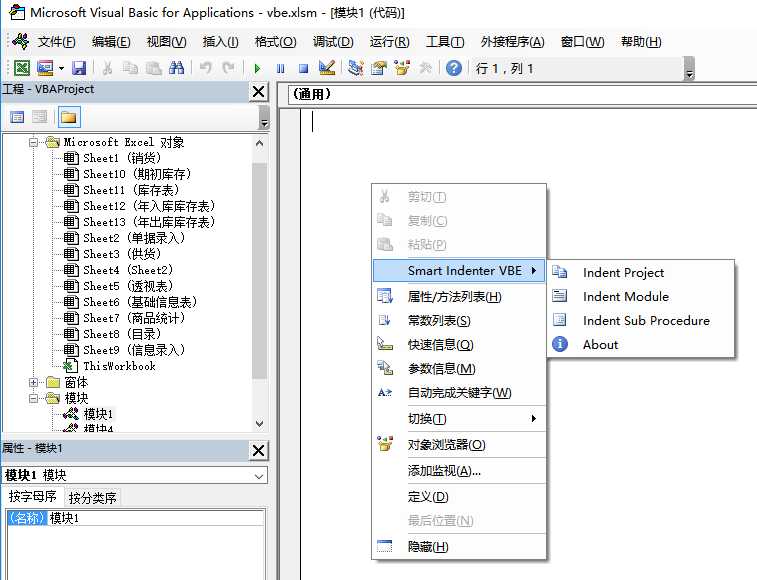Open the Edit menu (编辑)
The image size is (757, 580).
coord(111,42)
